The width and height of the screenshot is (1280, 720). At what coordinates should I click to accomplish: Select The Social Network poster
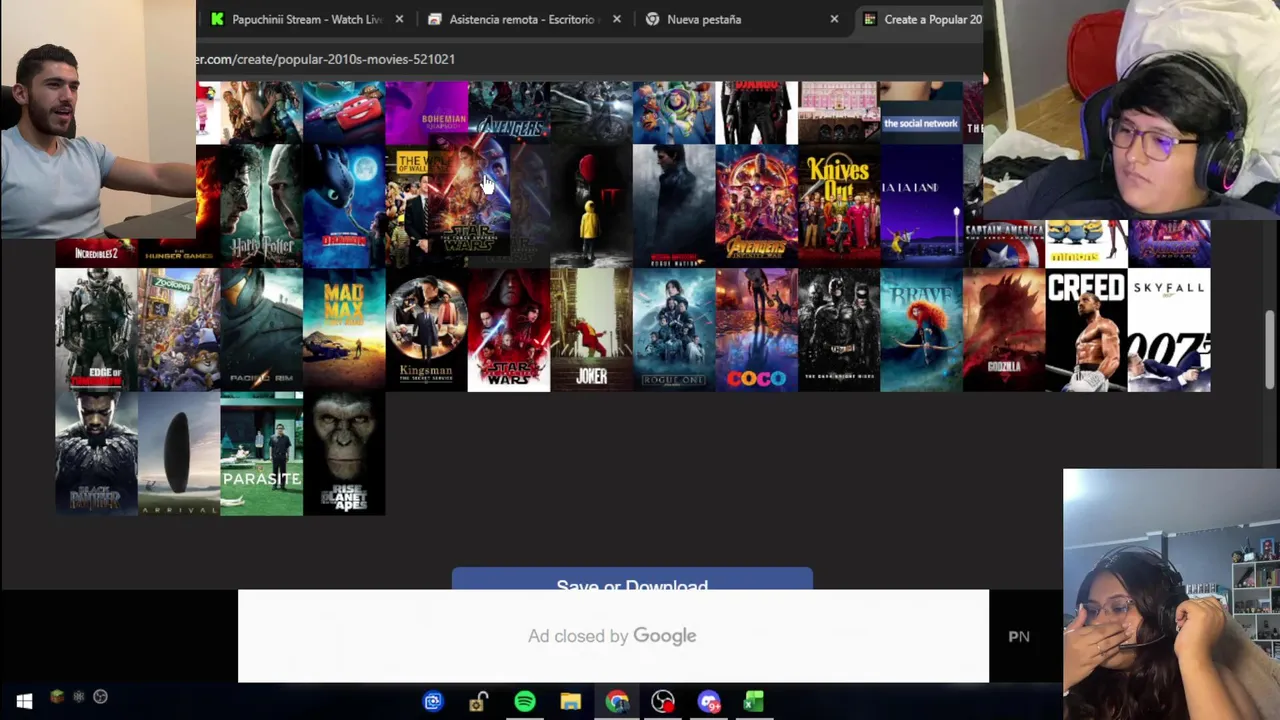(x=921, y=113)
